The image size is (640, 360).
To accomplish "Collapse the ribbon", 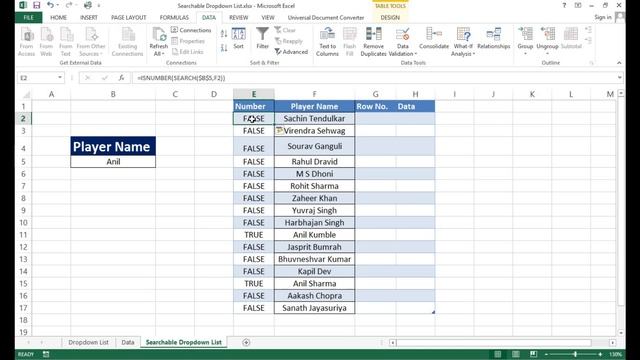I will pos(619,63).
